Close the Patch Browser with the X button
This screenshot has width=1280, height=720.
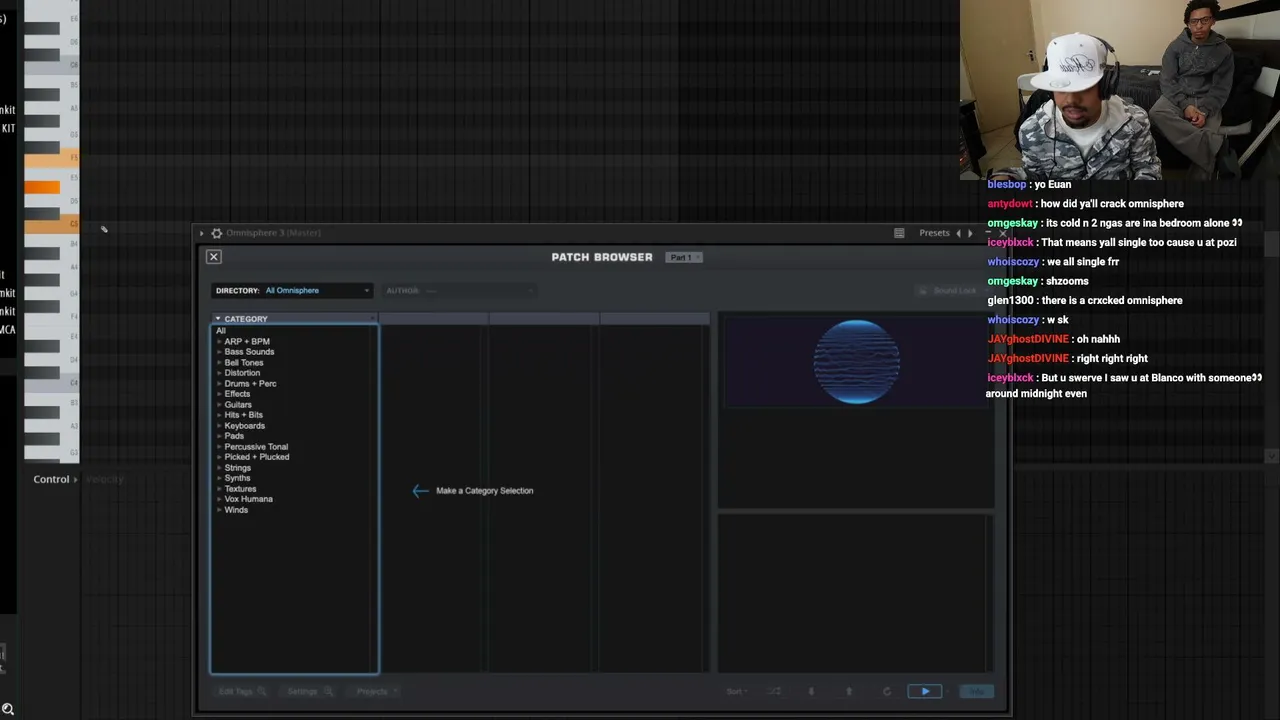pos(213,257)
